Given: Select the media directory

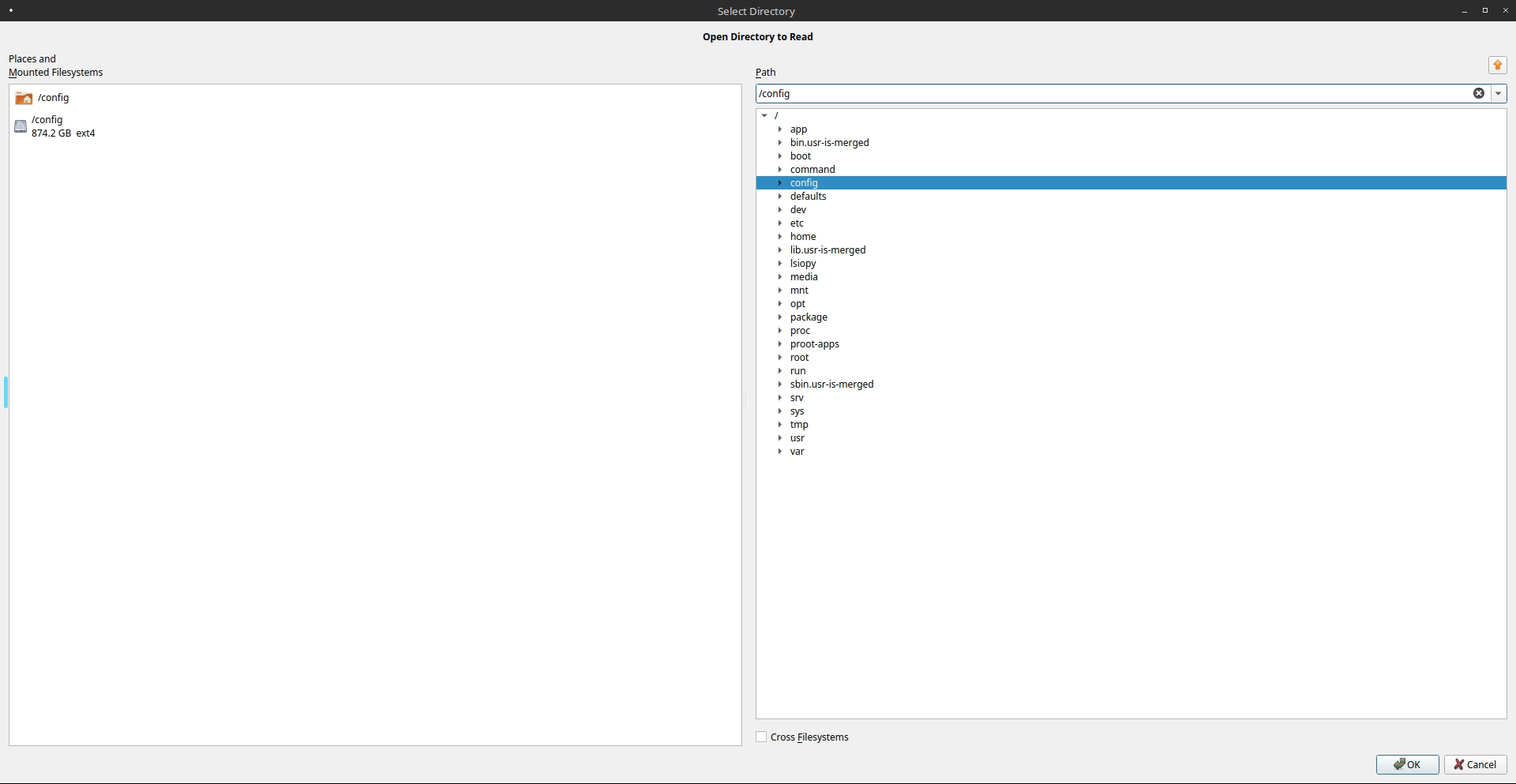Looking at the screenshot, I should (804, 277).
